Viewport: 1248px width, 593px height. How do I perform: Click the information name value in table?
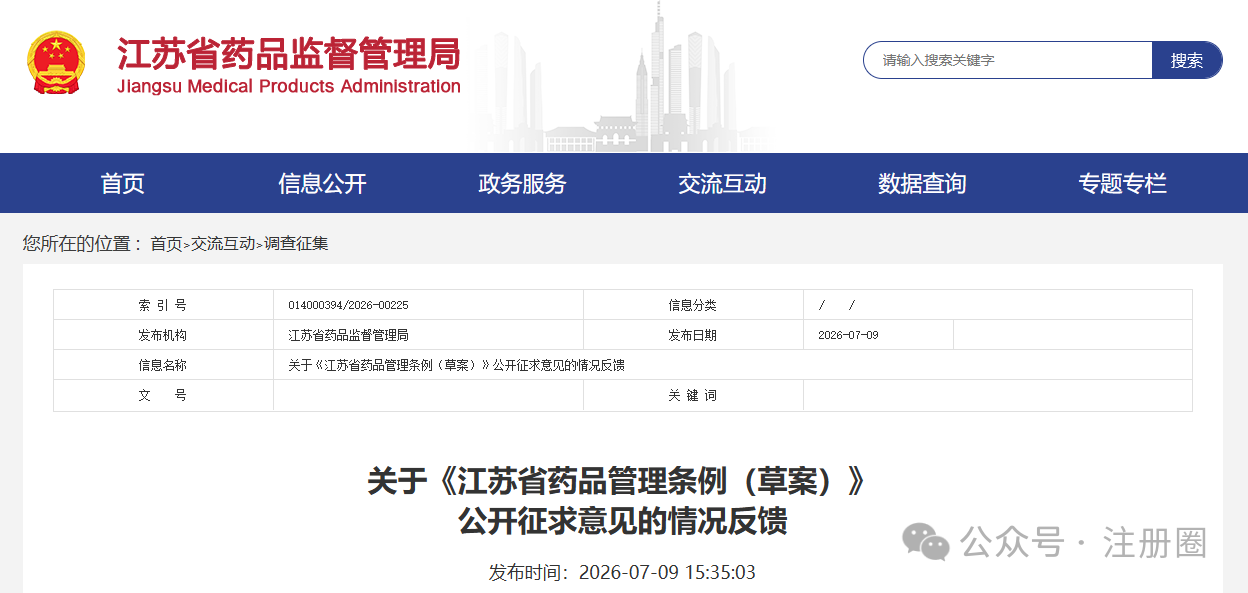456,365
